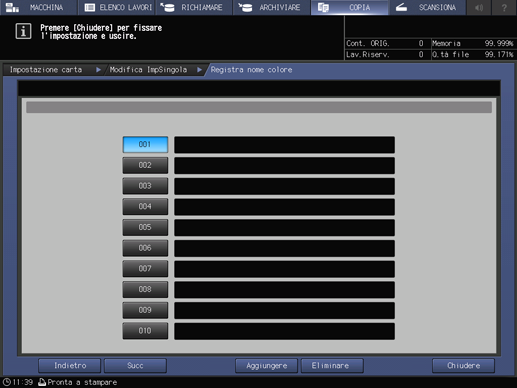Click the scanner icon in SCANSIONA
517x388 pixels.
click(x=401, y=7)
